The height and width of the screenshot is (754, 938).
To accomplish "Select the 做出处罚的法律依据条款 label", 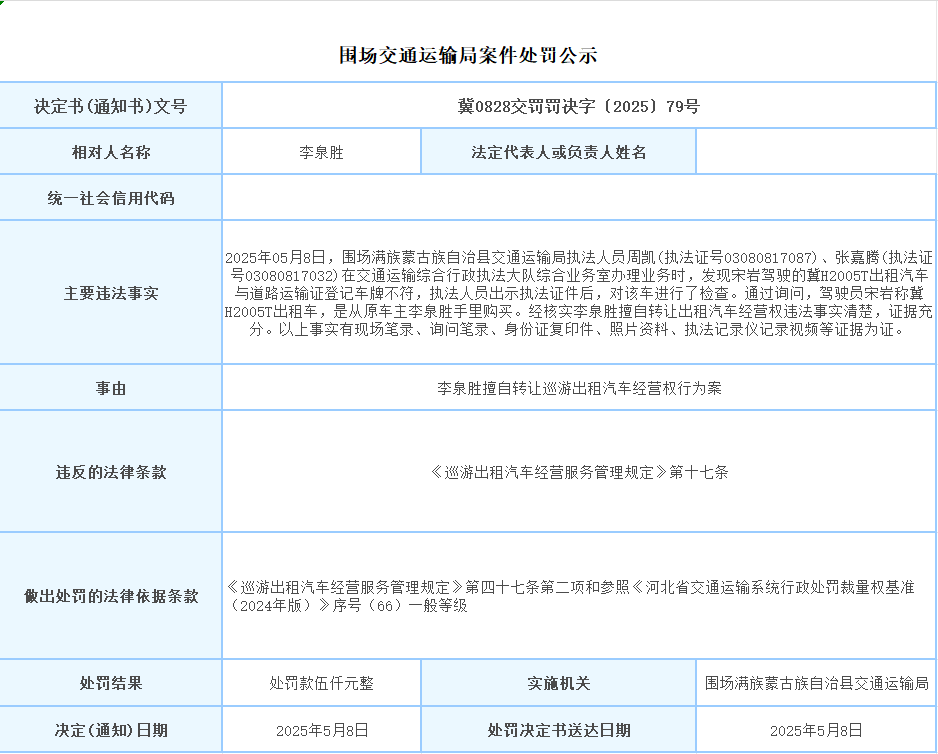I will pos(111,596).
